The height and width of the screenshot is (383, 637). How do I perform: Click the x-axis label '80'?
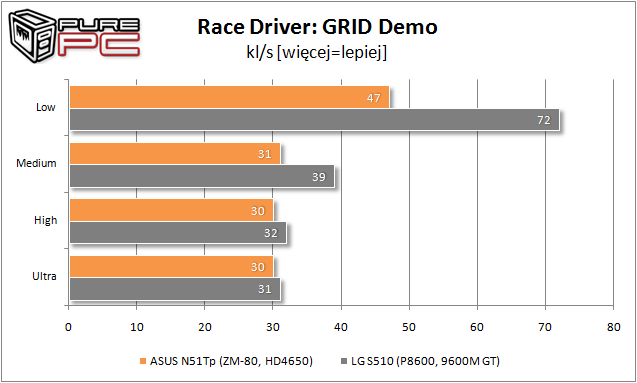[613, 327]
